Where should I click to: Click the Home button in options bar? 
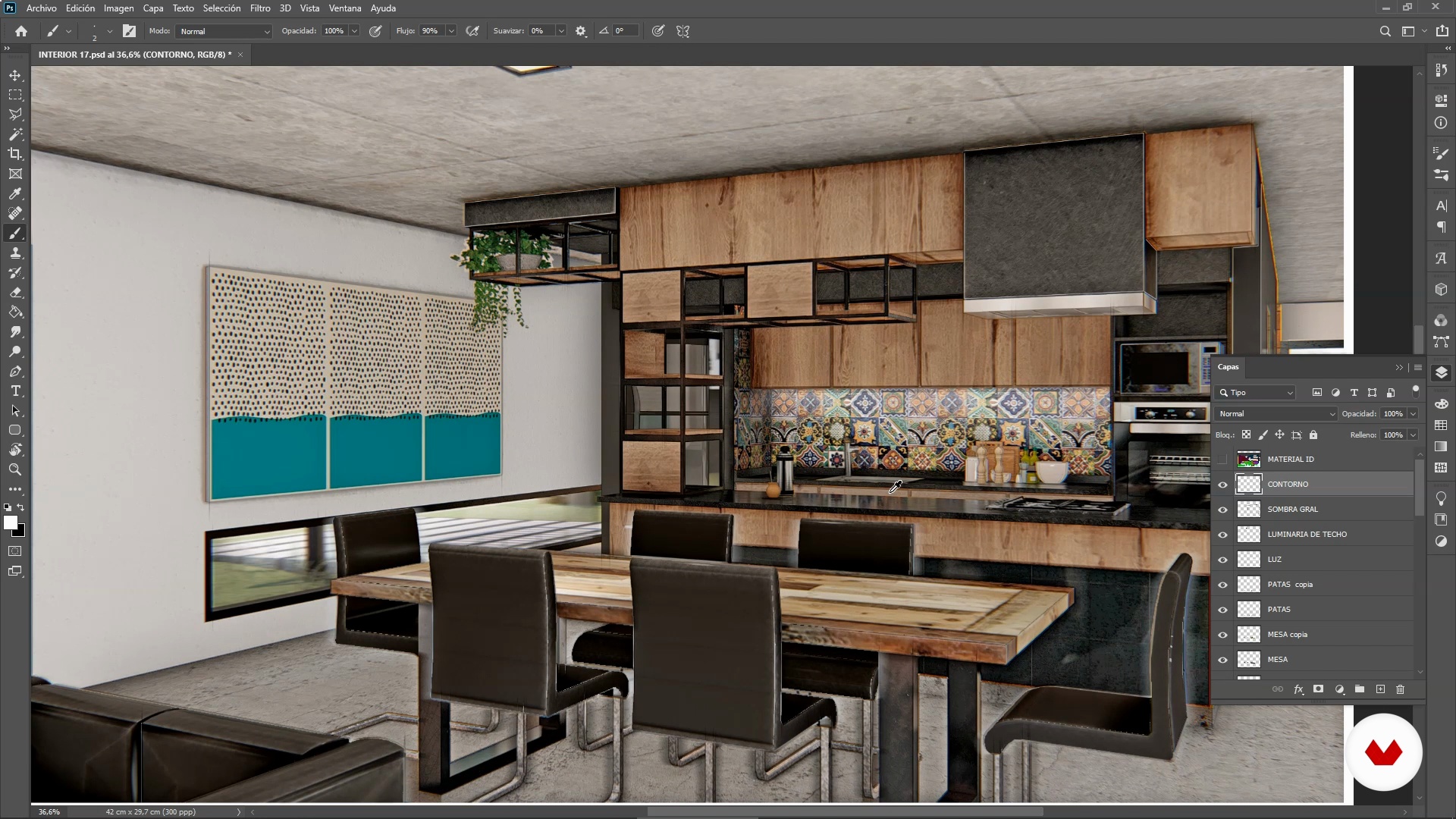point(21,31)
